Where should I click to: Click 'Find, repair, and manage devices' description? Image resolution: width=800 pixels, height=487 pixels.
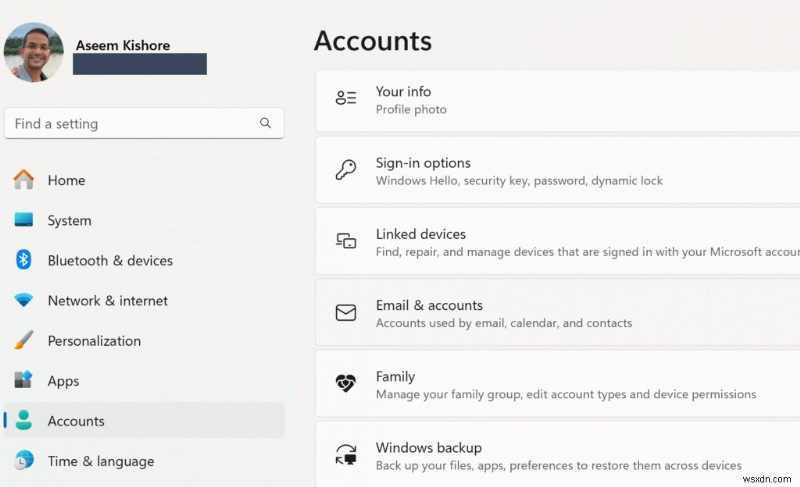588,252
